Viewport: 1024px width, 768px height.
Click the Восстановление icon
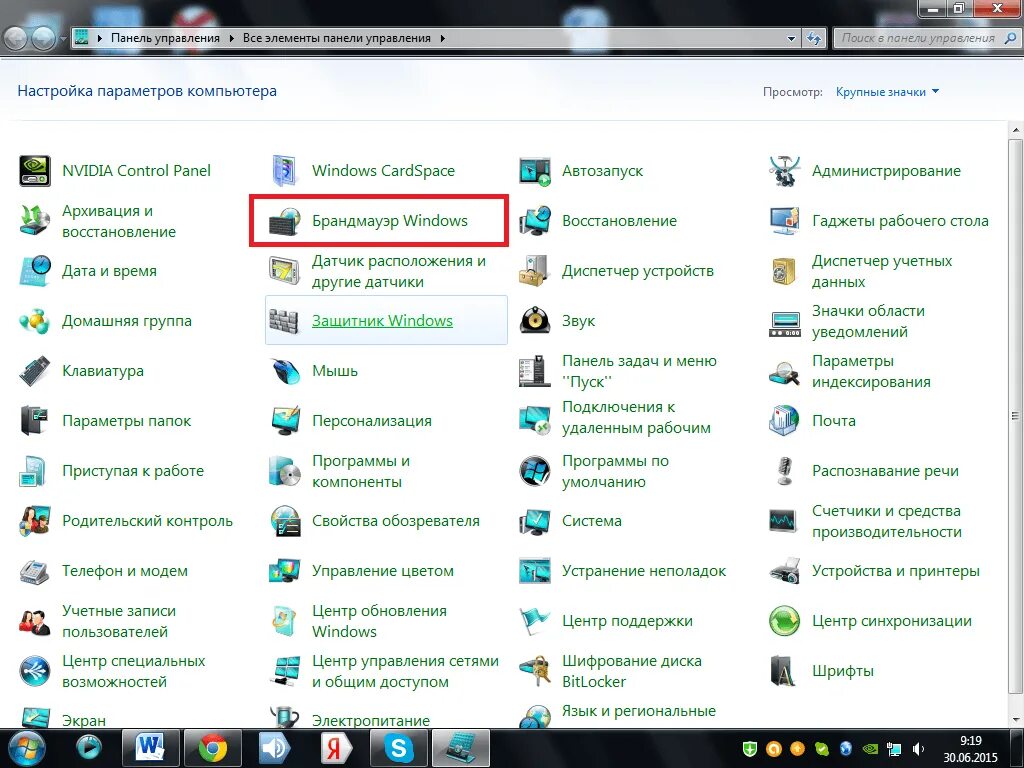535,221
